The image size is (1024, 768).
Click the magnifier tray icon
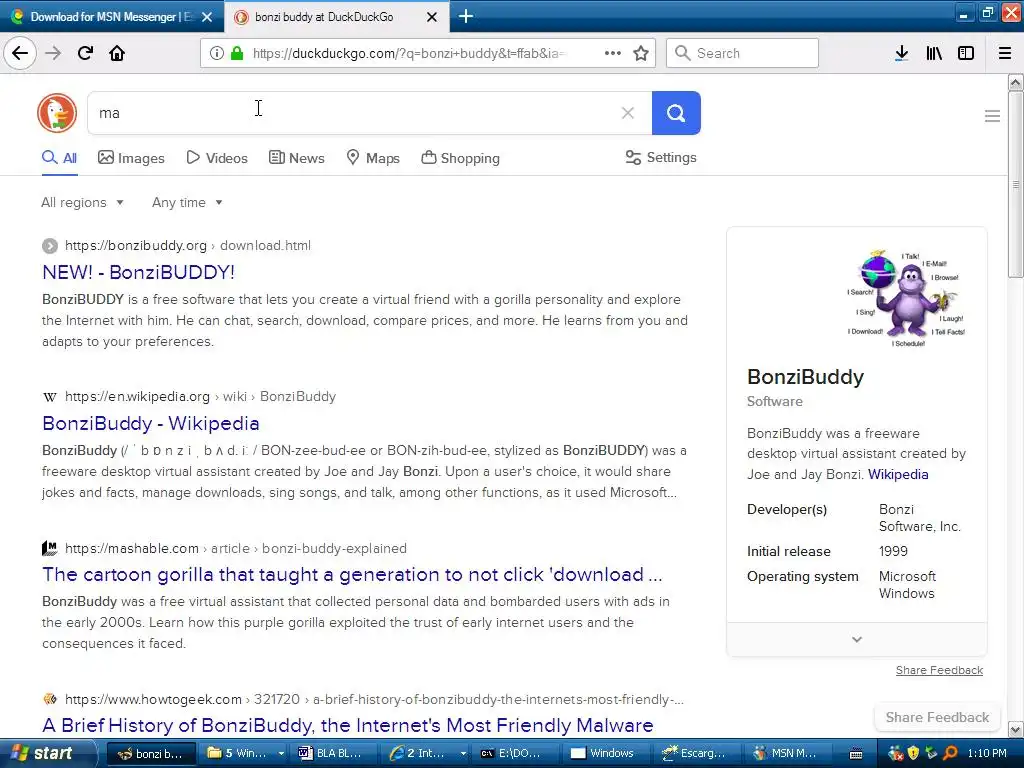click(950, 753)
